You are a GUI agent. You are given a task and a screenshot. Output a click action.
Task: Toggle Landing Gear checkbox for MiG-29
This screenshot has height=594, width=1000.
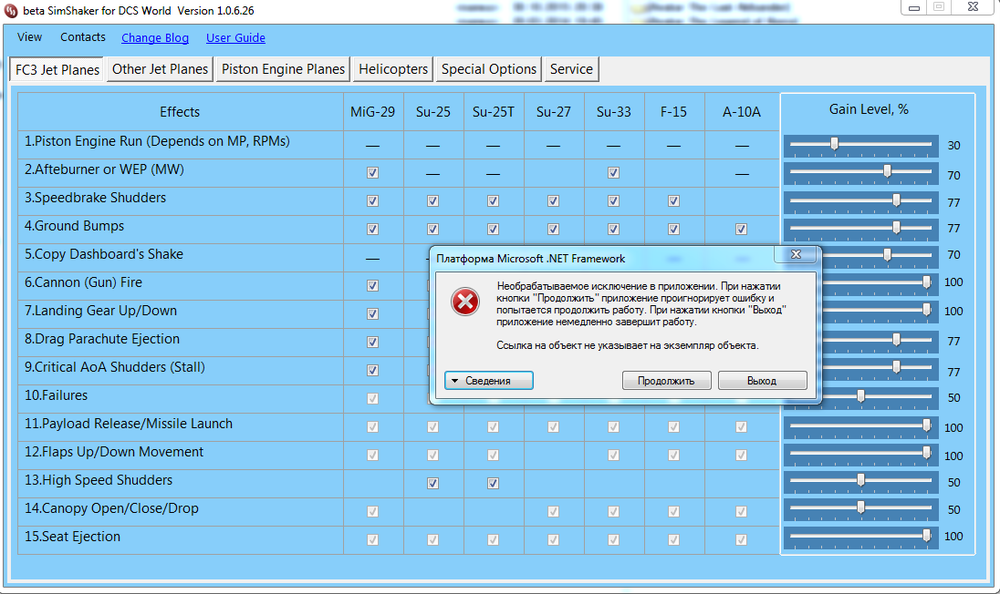(x=372, y=314)
